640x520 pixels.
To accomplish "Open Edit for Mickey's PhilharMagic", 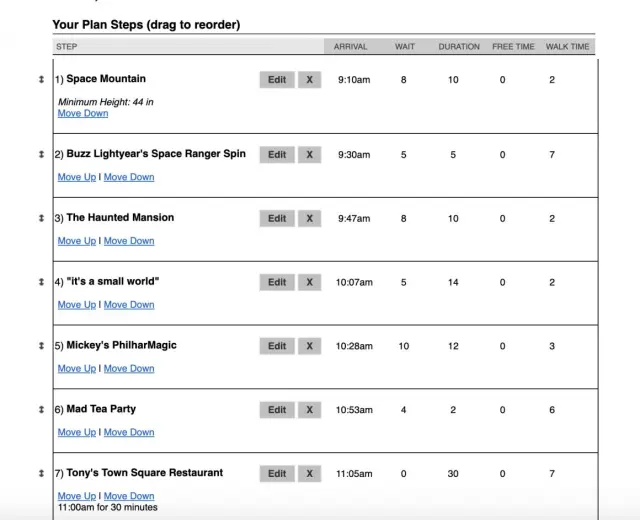I will pyautogui.click(x=277, y=346).
